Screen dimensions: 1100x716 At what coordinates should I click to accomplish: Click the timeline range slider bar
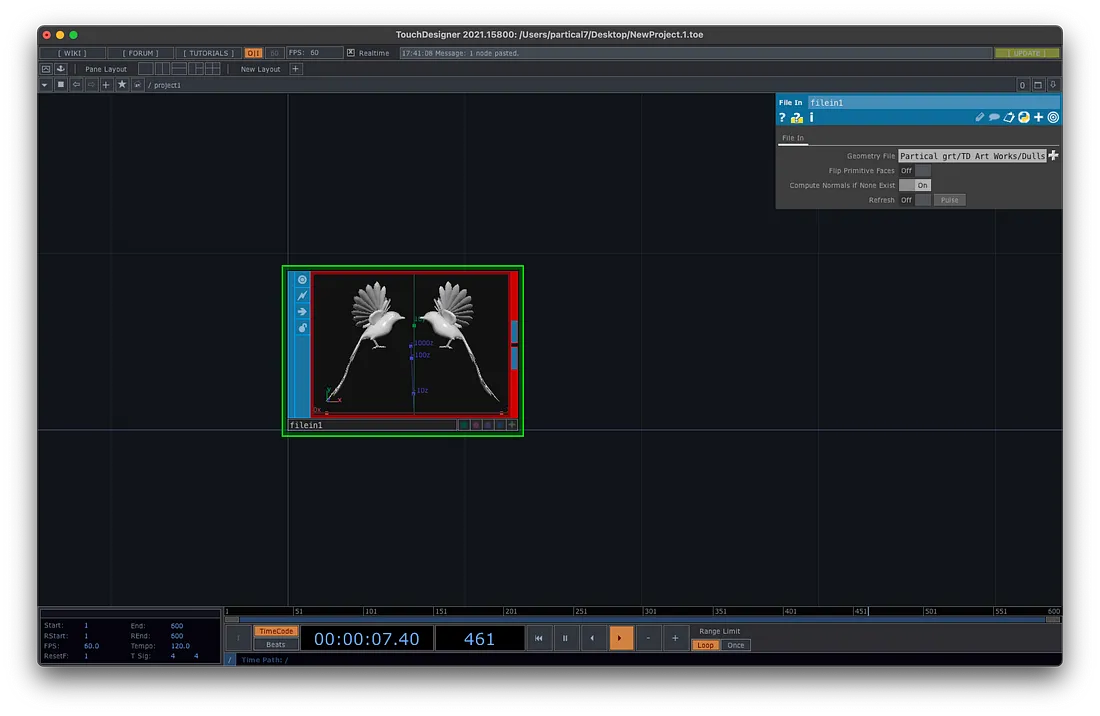[x=642, y=619]
